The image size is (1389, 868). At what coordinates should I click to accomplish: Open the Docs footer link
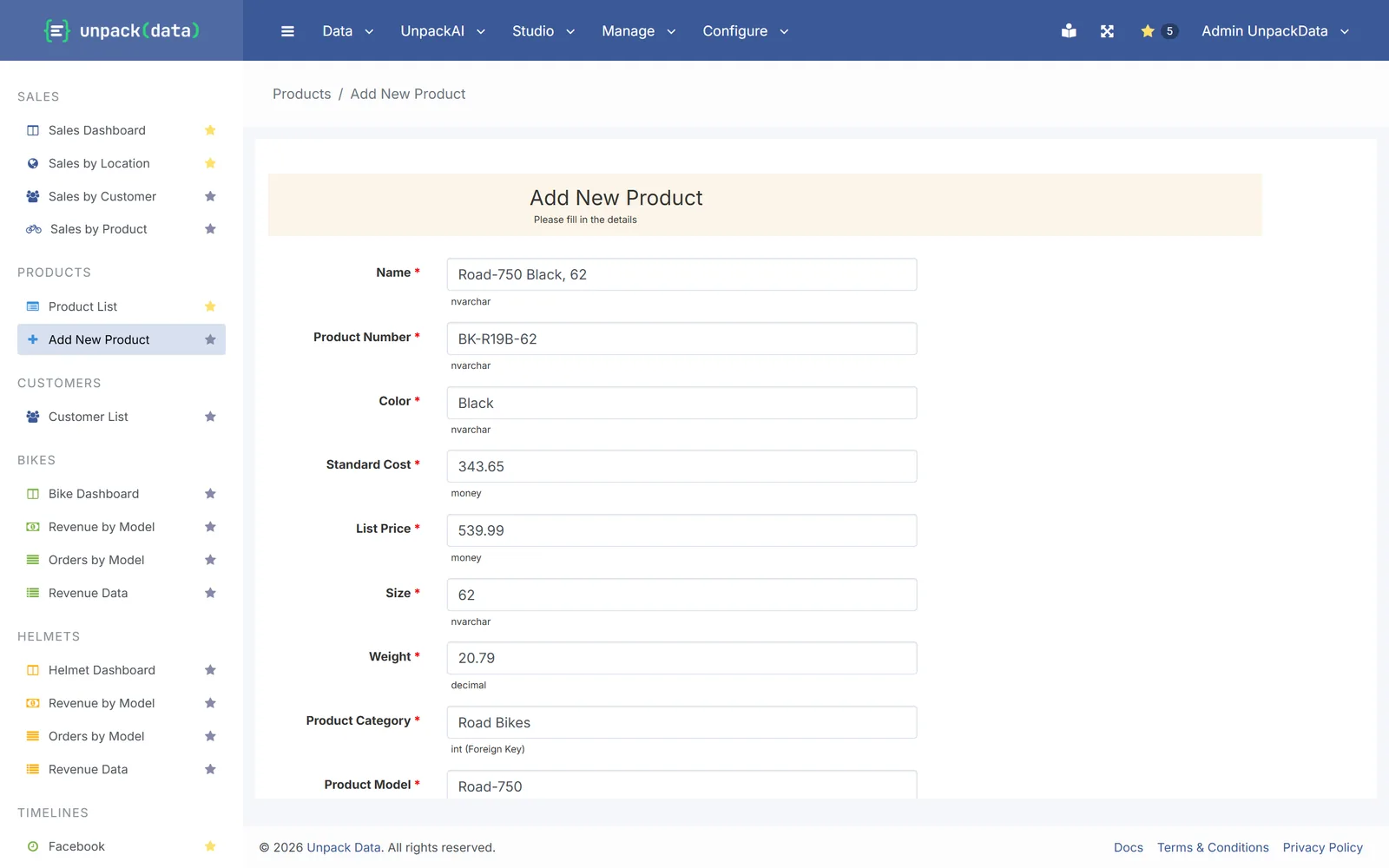click(x=1129, y=847)
